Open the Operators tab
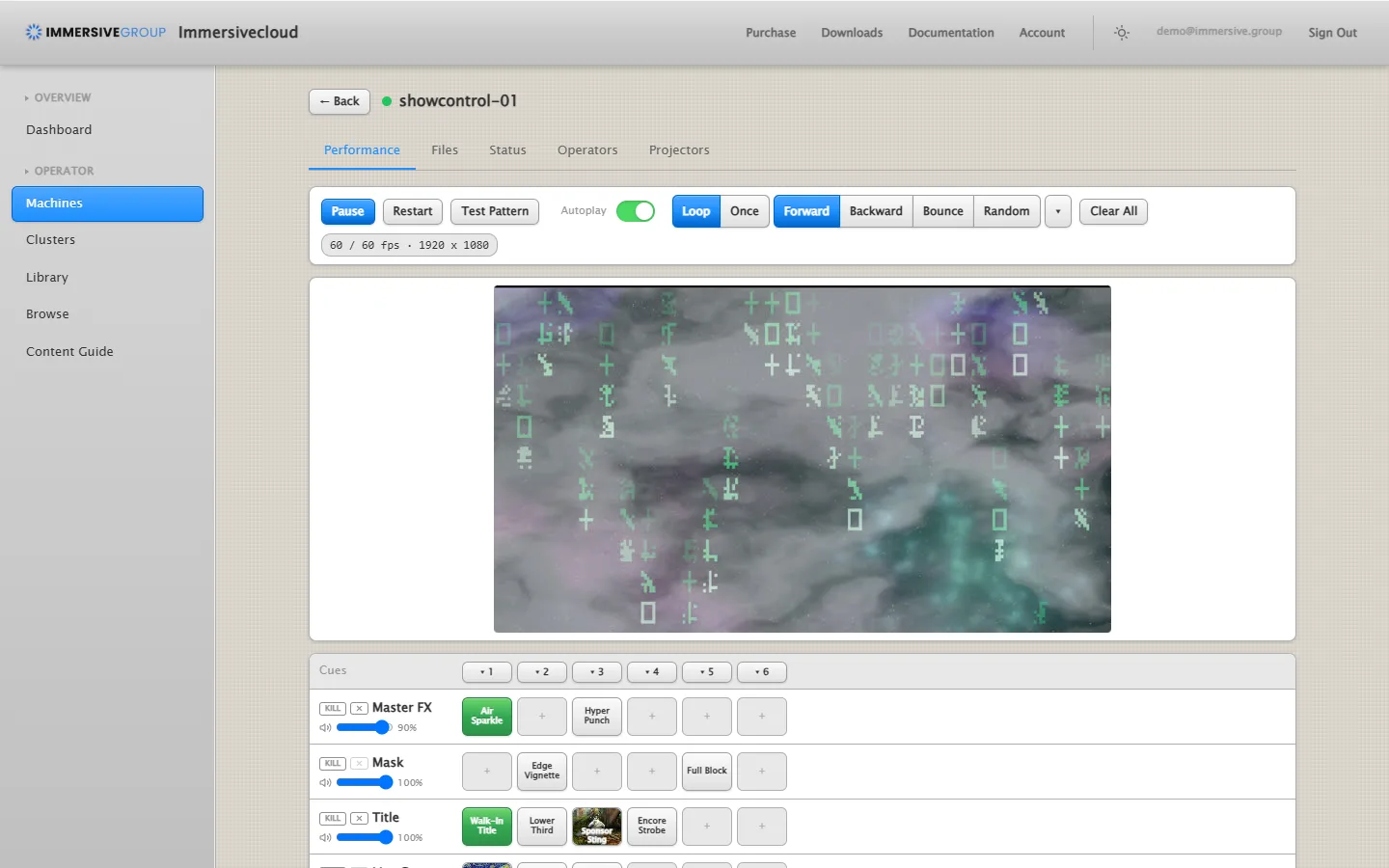Viewport: 1389px width, 868px height. [x=587, y=150]
